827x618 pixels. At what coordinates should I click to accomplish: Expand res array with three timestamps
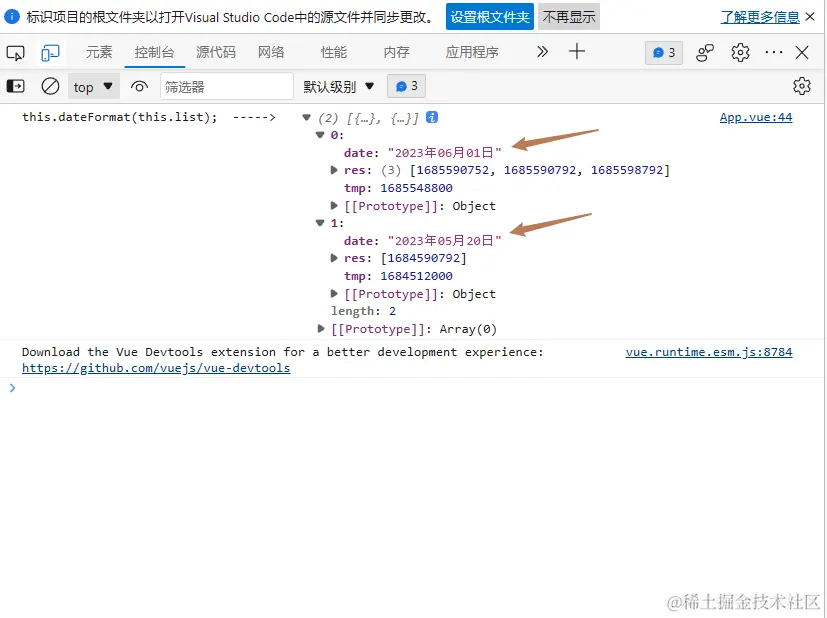coord(333,170)
